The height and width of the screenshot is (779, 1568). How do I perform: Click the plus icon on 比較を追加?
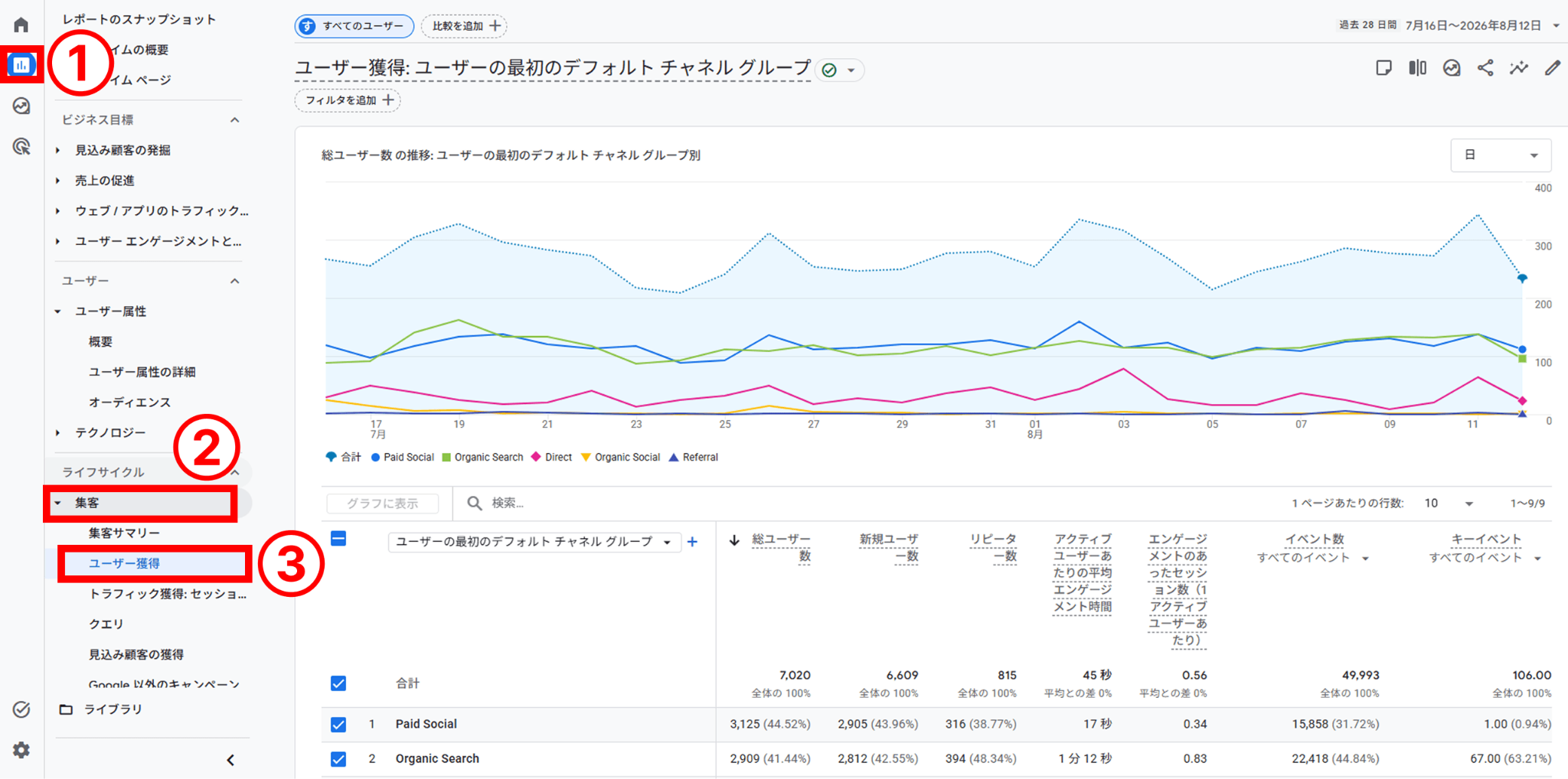pyautogui.click(x=495, y=26)
